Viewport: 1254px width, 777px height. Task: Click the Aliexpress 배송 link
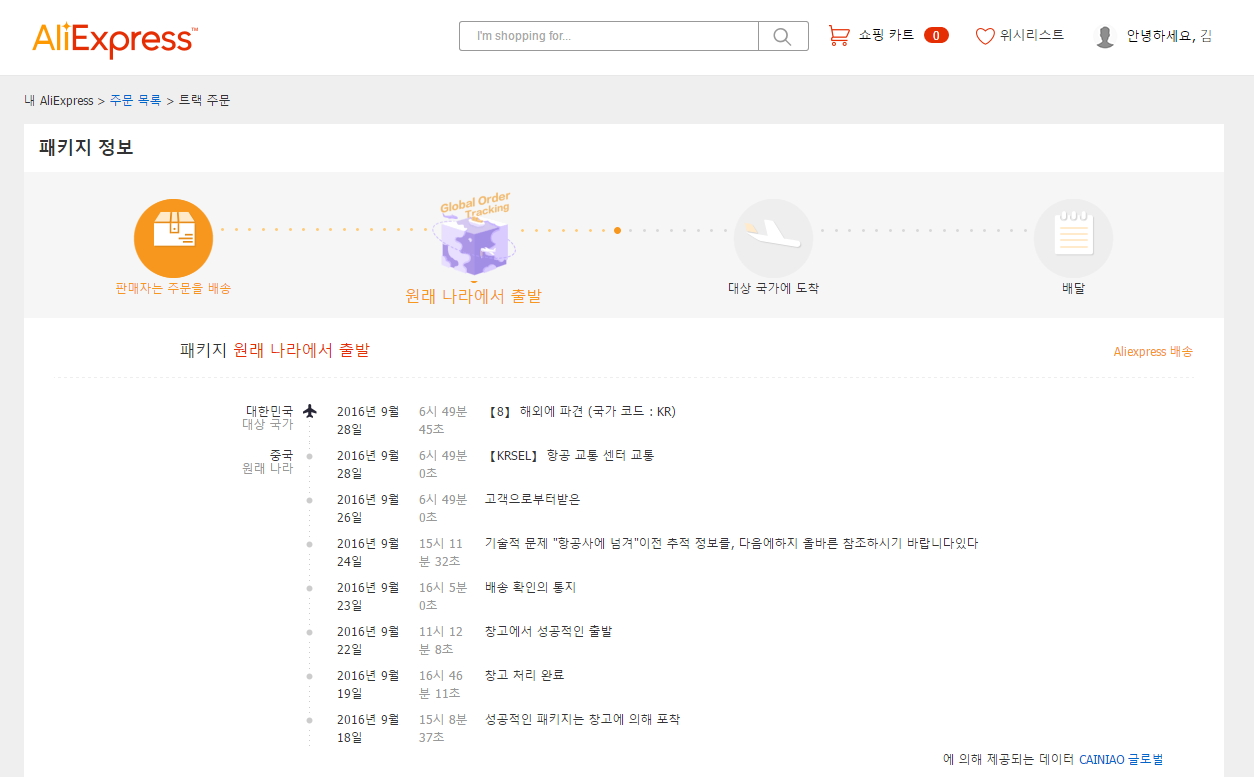(1152, 352)
